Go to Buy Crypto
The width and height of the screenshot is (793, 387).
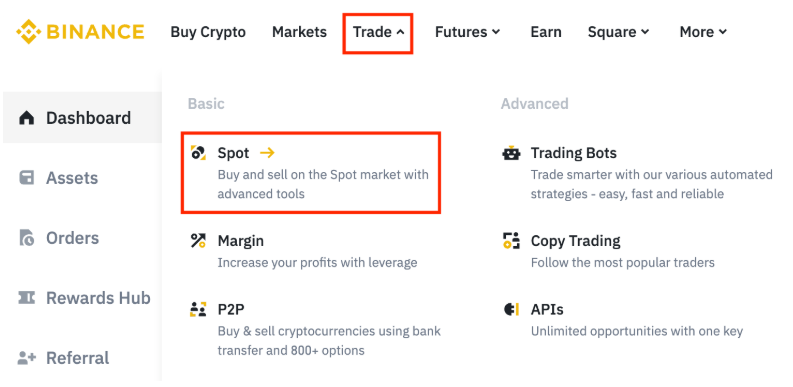208,32
